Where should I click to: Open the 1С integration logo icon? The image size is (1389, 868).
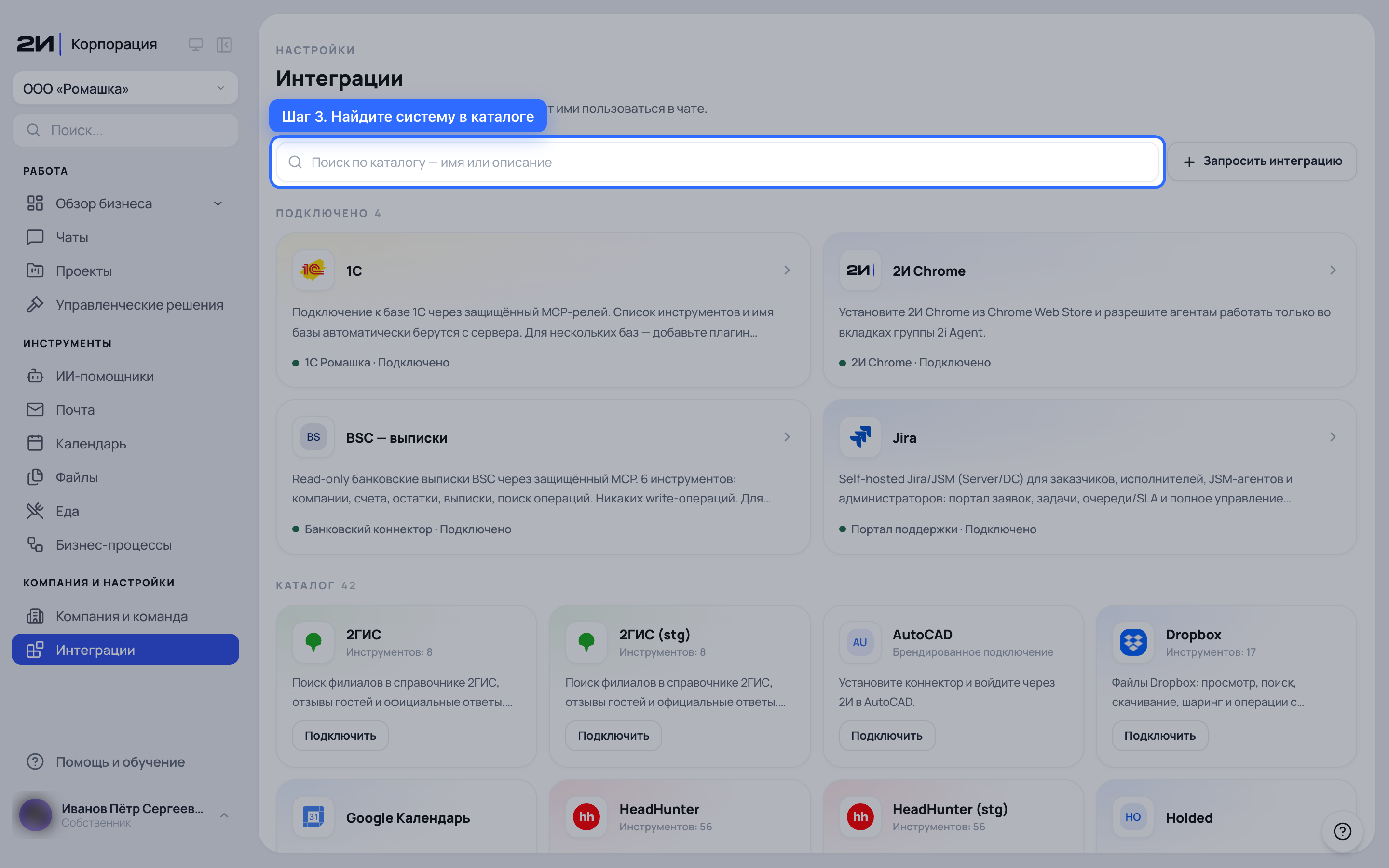click(313, 270)
